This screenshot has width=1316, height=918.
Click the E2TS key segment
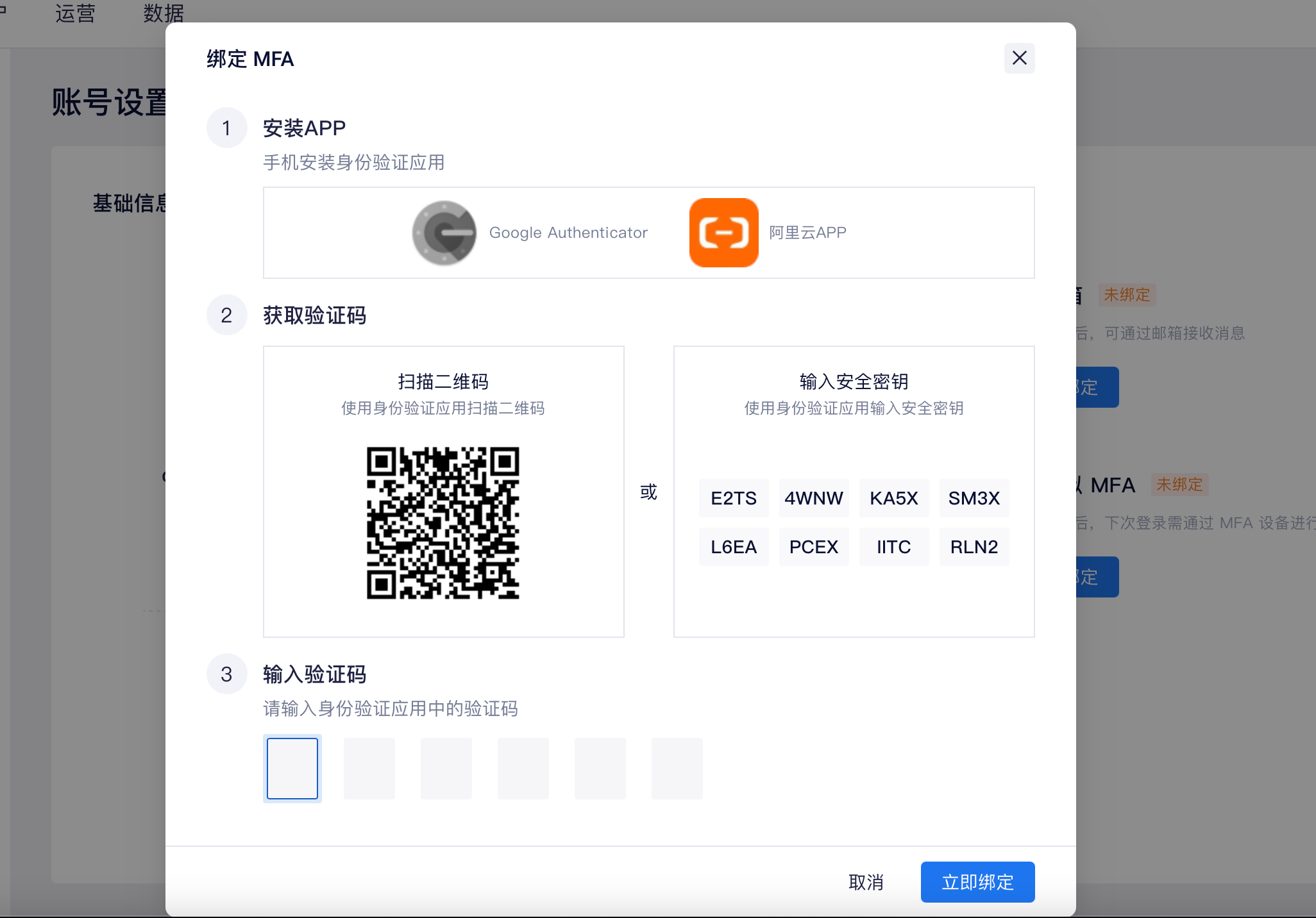click(x=733, y=498)
